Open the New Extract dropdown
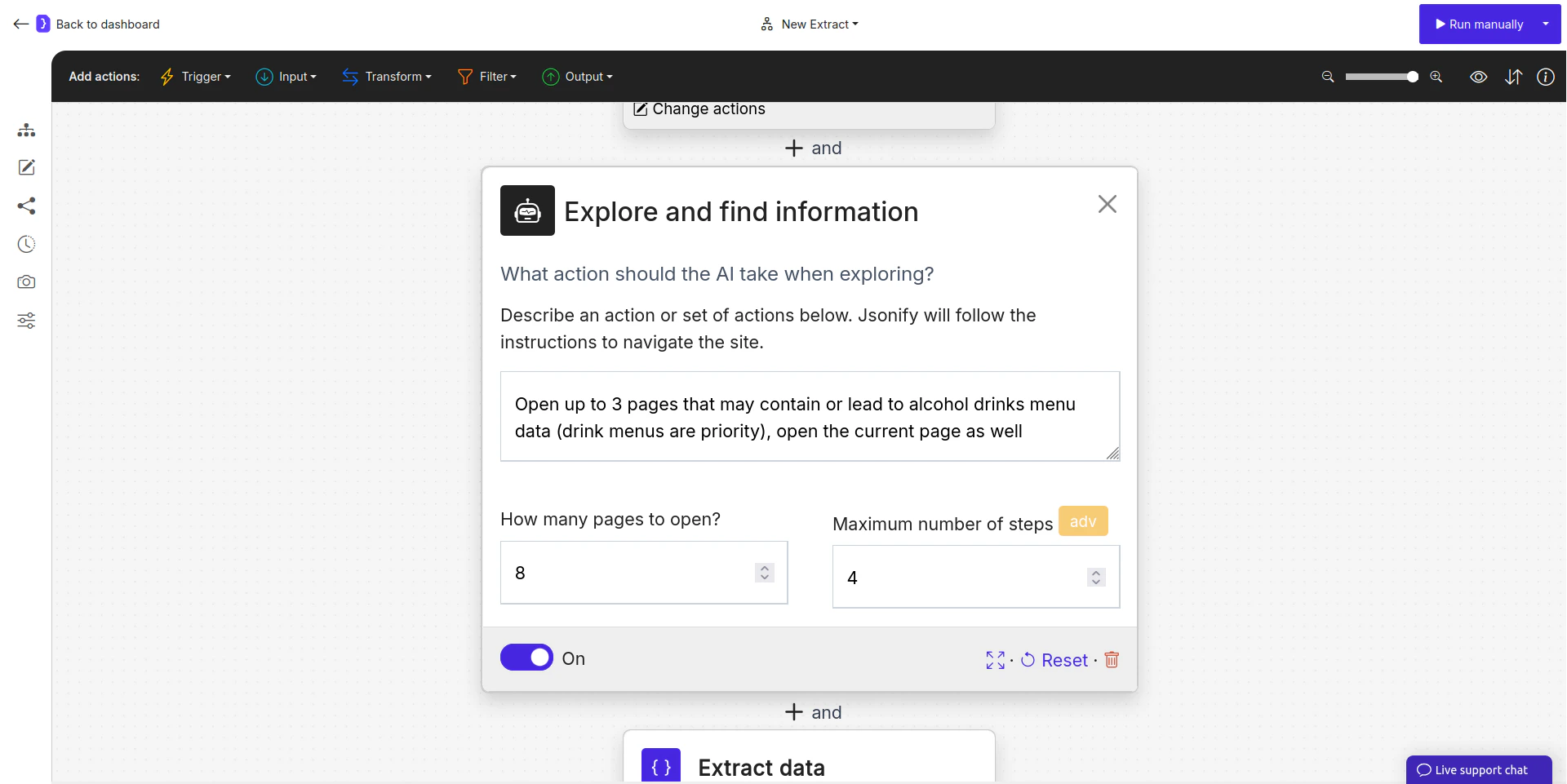 (810, 24)
